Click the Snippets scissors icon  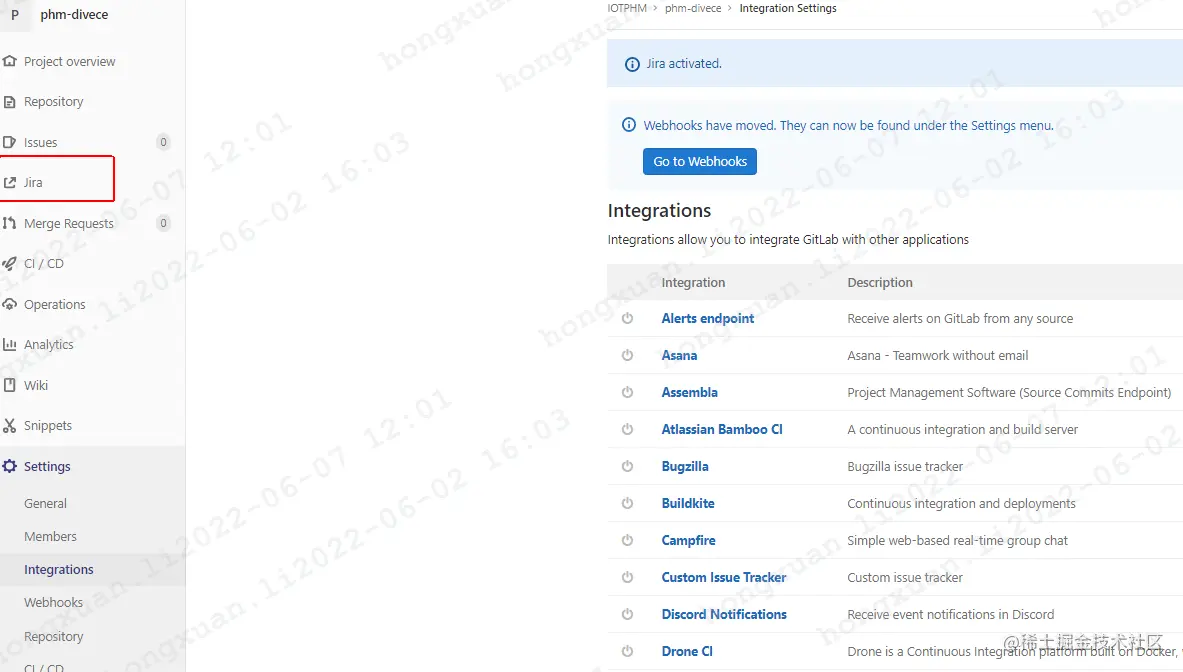pos(9,425)
